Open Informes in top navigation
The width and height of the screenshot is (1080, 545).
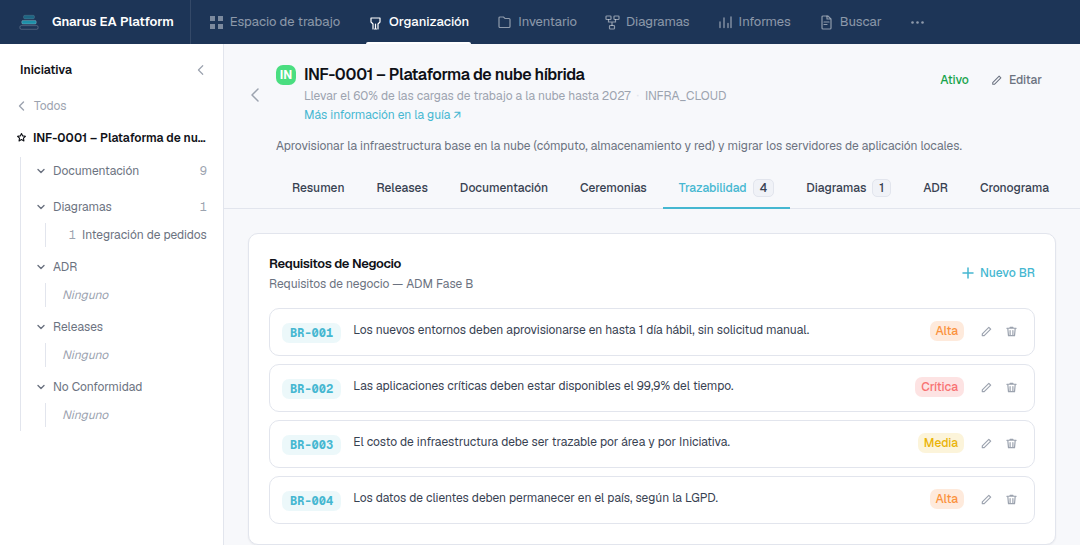(x=754, y=22)
